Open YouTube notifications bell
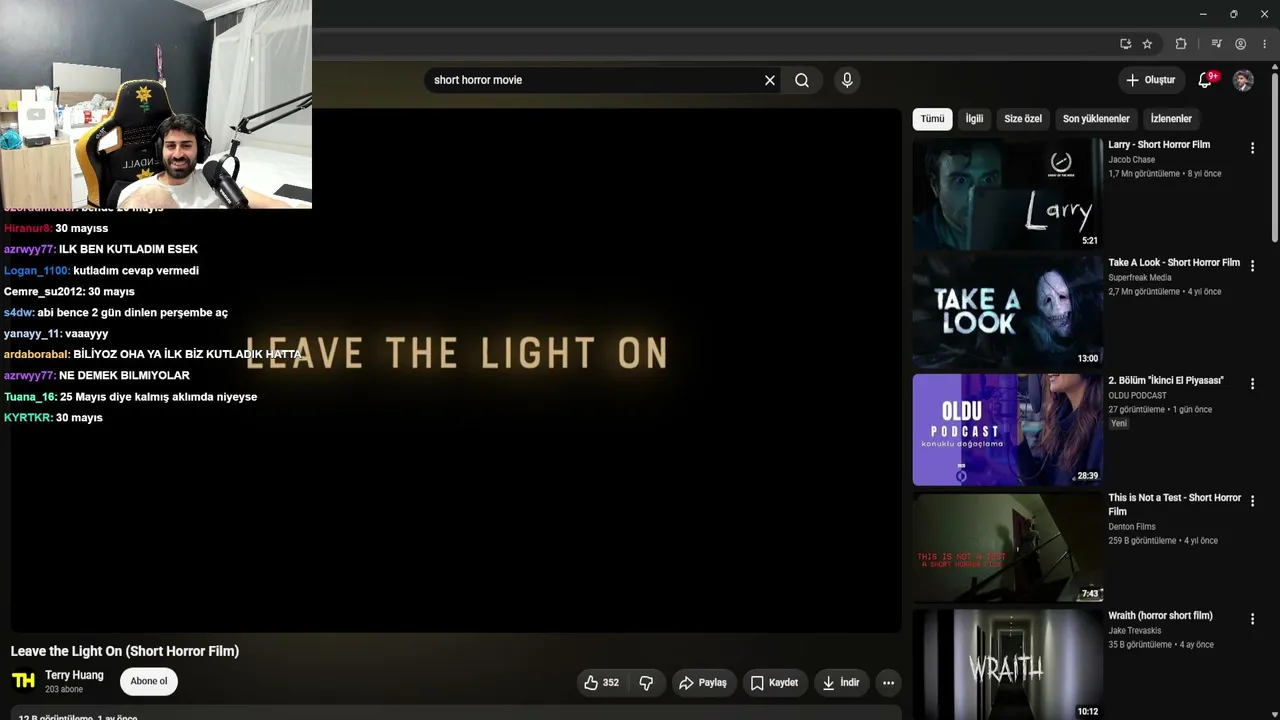 [x=1205, y=80]
